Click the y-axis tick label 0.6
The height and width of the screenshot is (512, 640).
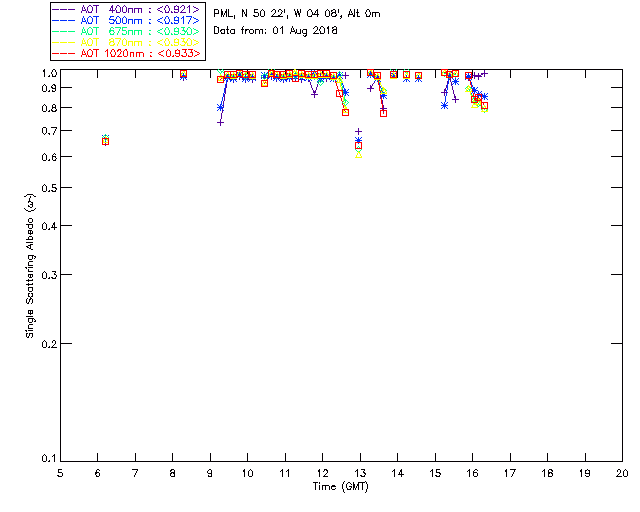click(x=49, y=157)
